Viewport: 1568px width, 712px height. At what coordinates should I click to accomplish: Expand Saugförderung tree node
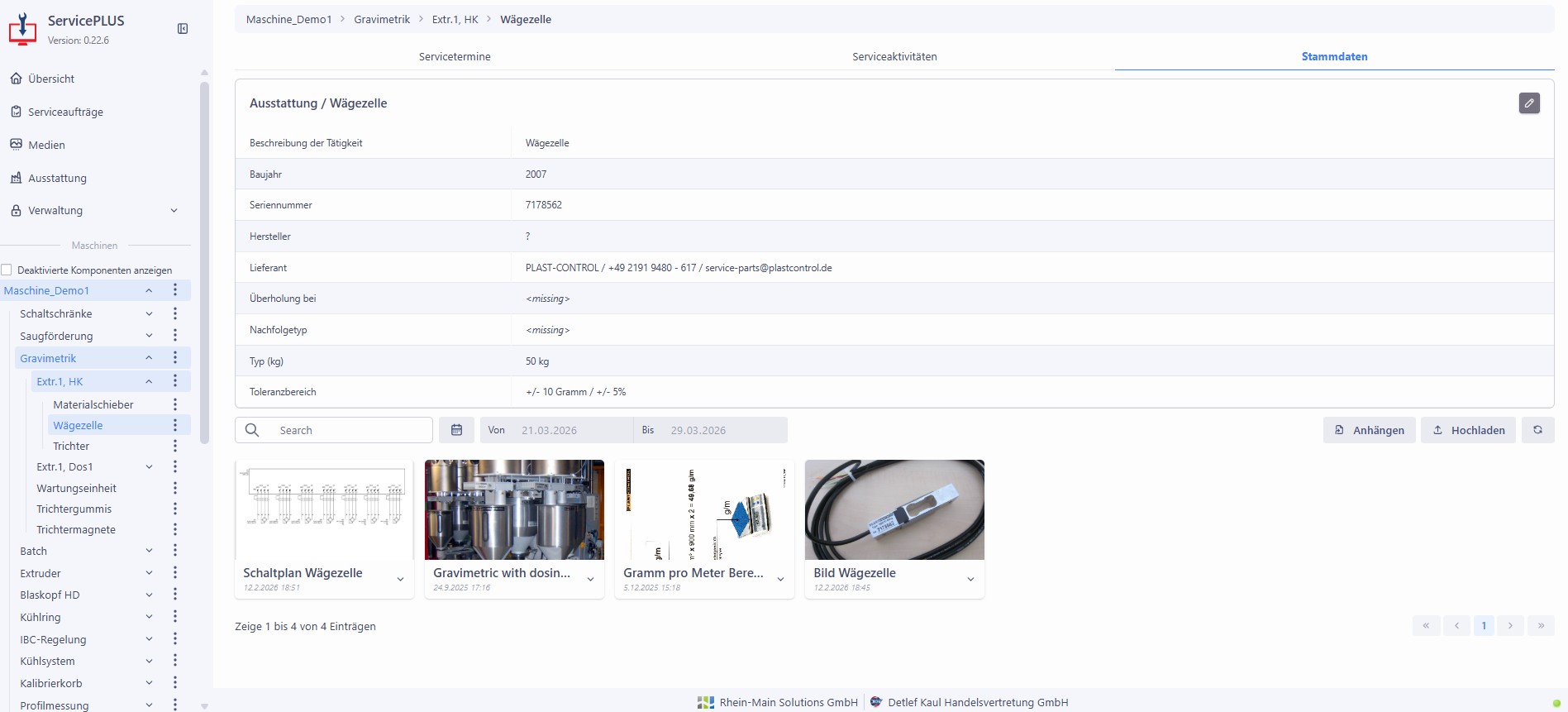(149, 336)
